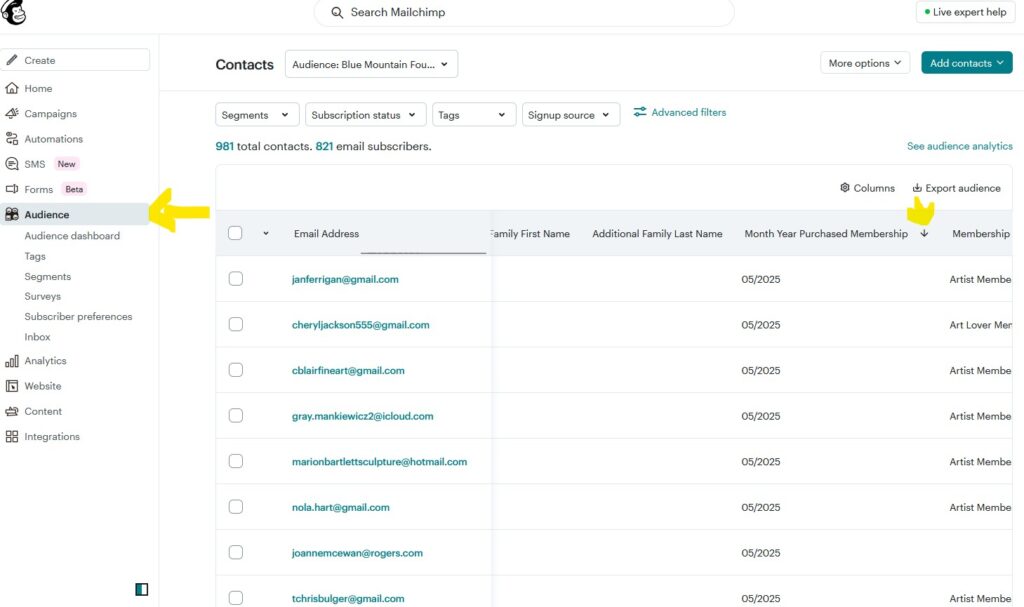This screenshot has height=607, width=1024.
Task: Open Tags under Audience menu
Action: click(35, 256)
